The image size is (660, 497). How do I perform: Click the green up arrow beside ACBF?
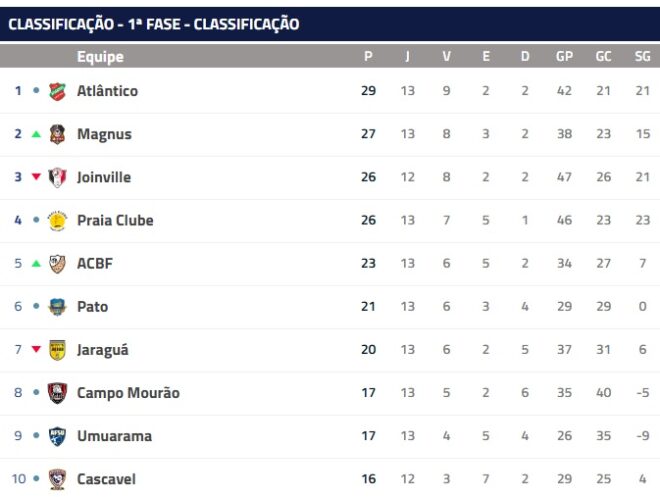point(36,263)
